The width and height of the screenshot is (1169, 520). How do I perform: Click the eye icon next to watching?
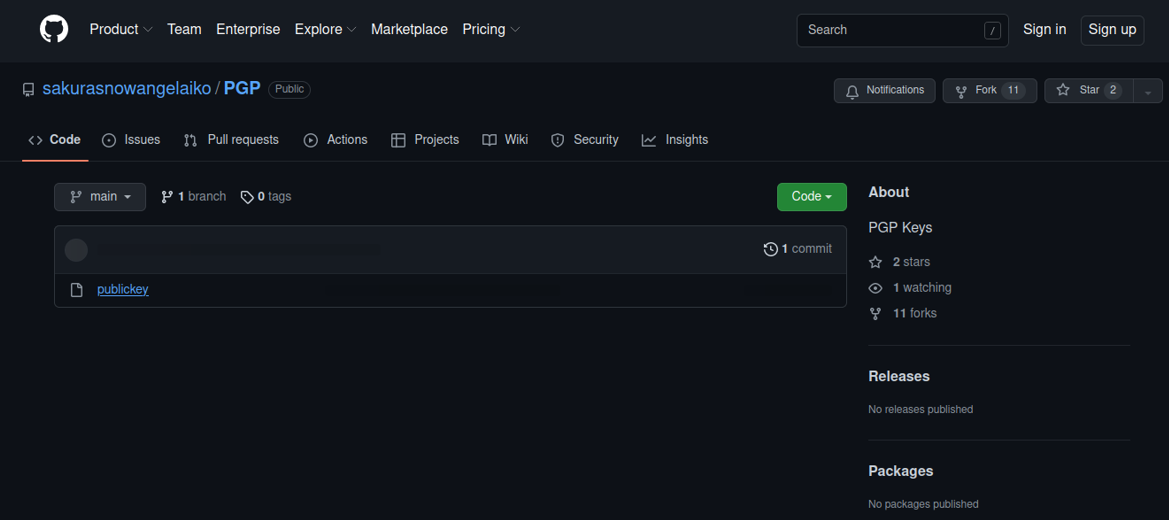coord(875,288)
